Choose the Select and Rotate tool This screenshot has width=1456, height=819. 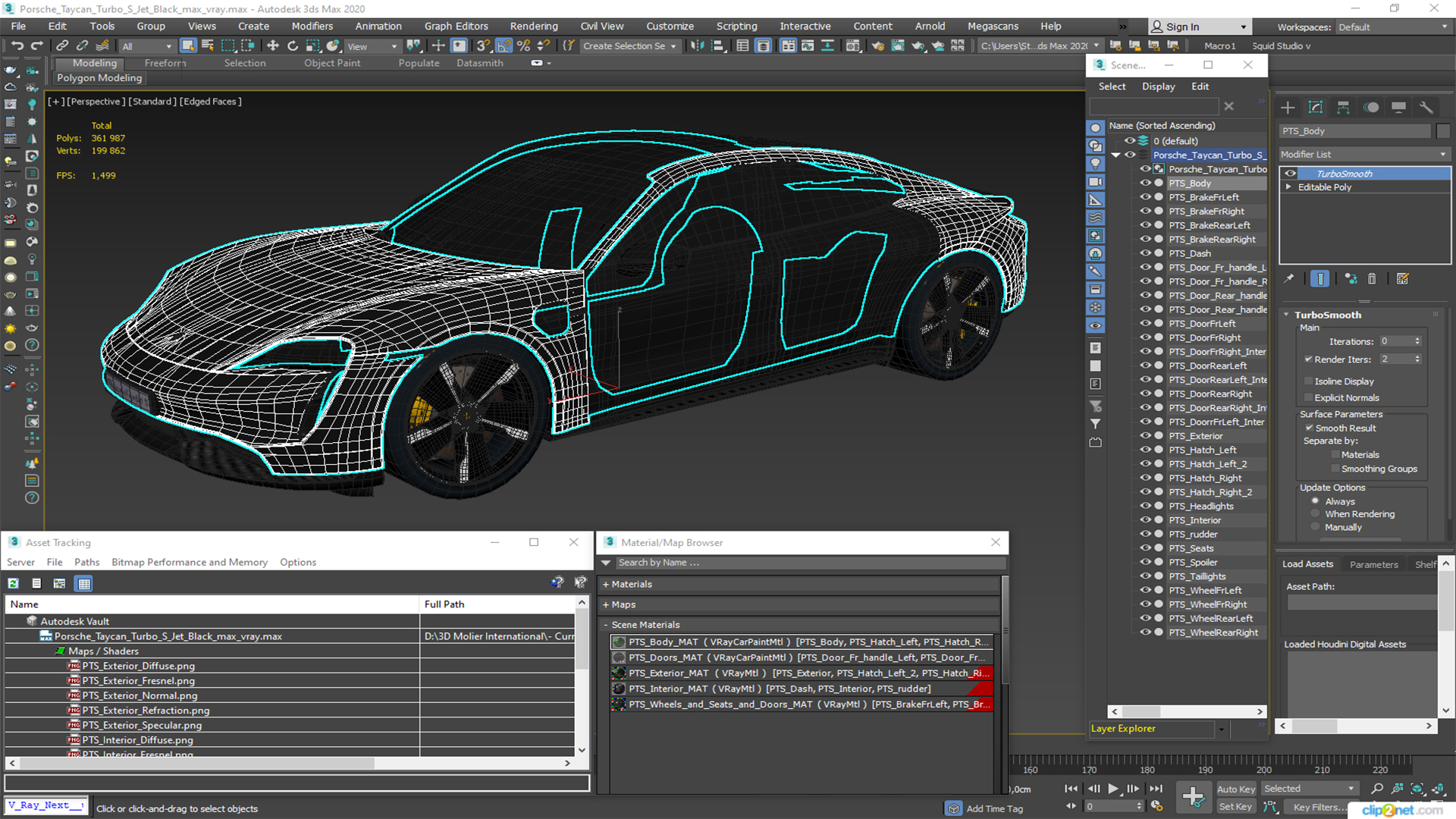(x=293, y=45)
